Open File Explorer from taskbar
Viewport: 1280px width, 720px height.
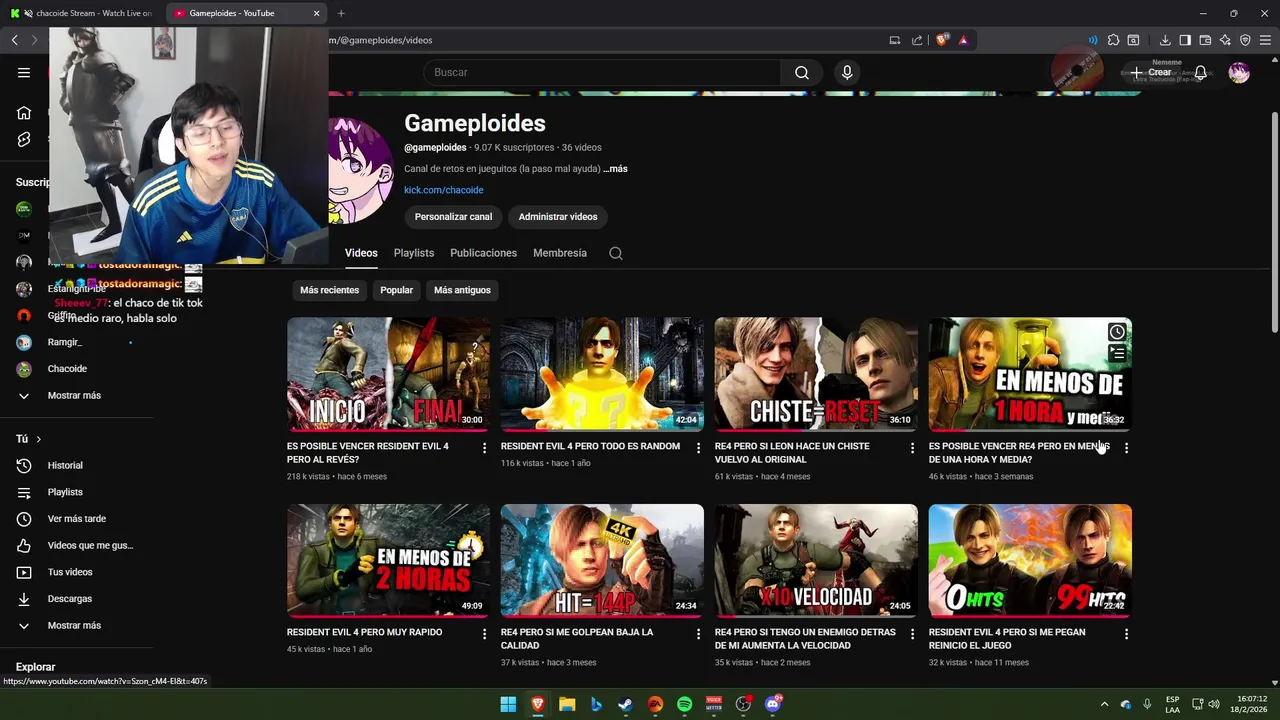(x=566, y=704)
